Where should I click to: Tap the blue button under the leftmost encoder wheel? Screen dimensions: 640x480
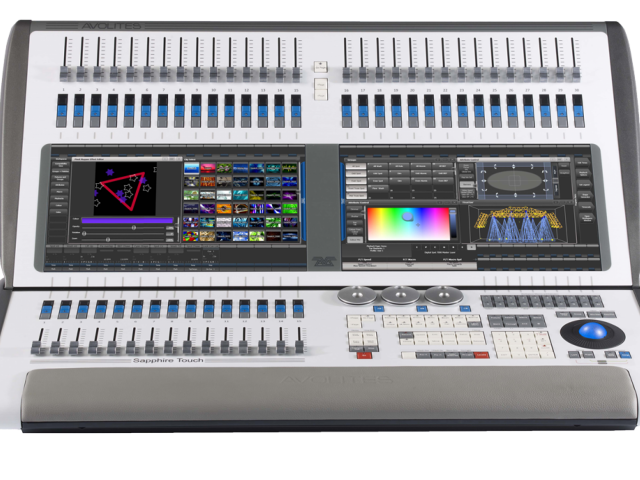[379, 309]
